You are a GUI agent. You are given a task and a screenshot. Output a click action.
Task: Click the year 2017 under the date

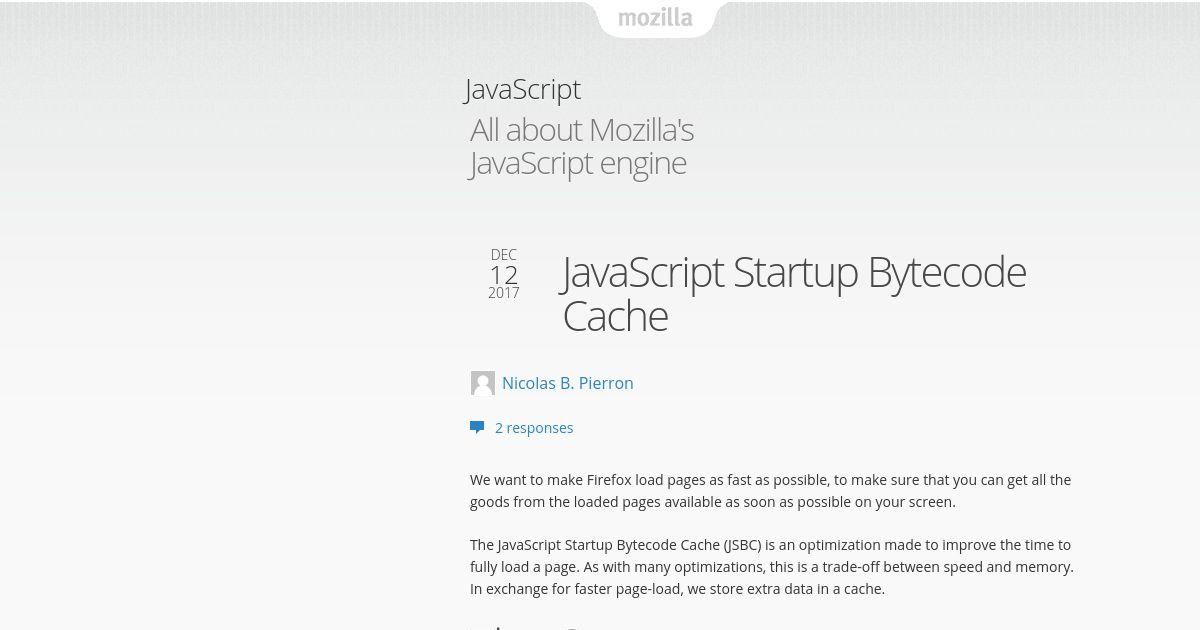[x=504, y=293]
